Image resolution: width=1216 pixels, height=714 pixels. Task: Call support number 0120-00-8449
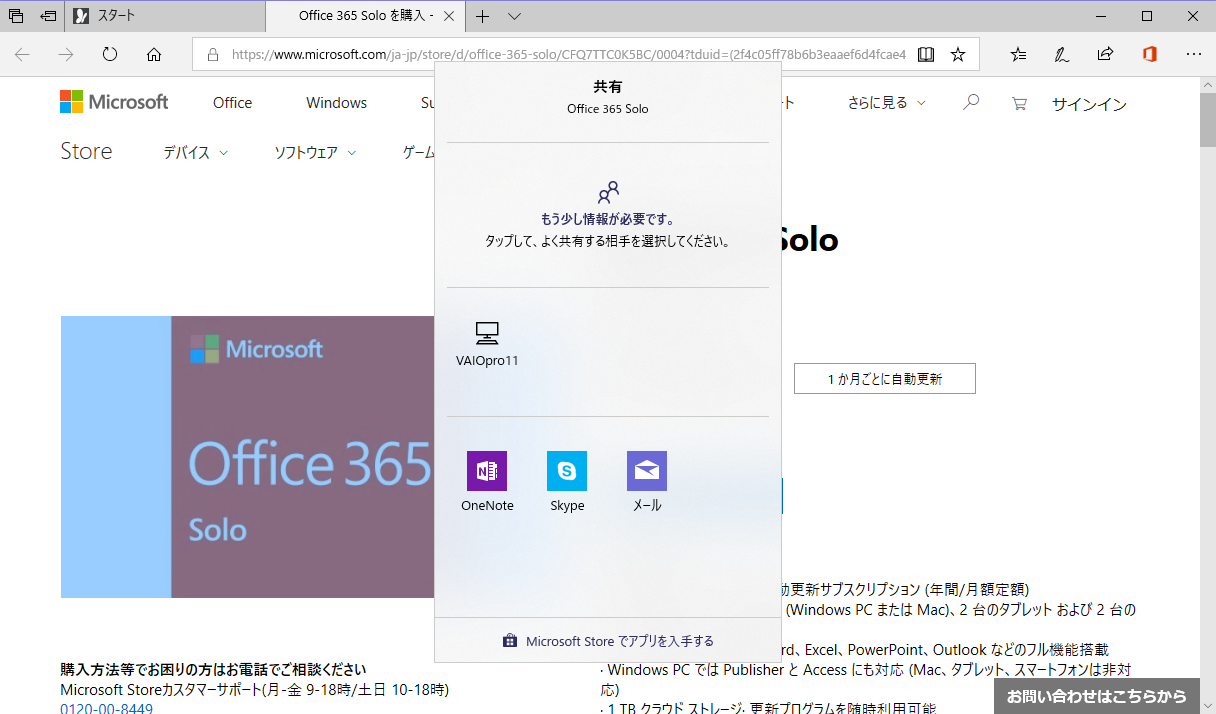107,708
